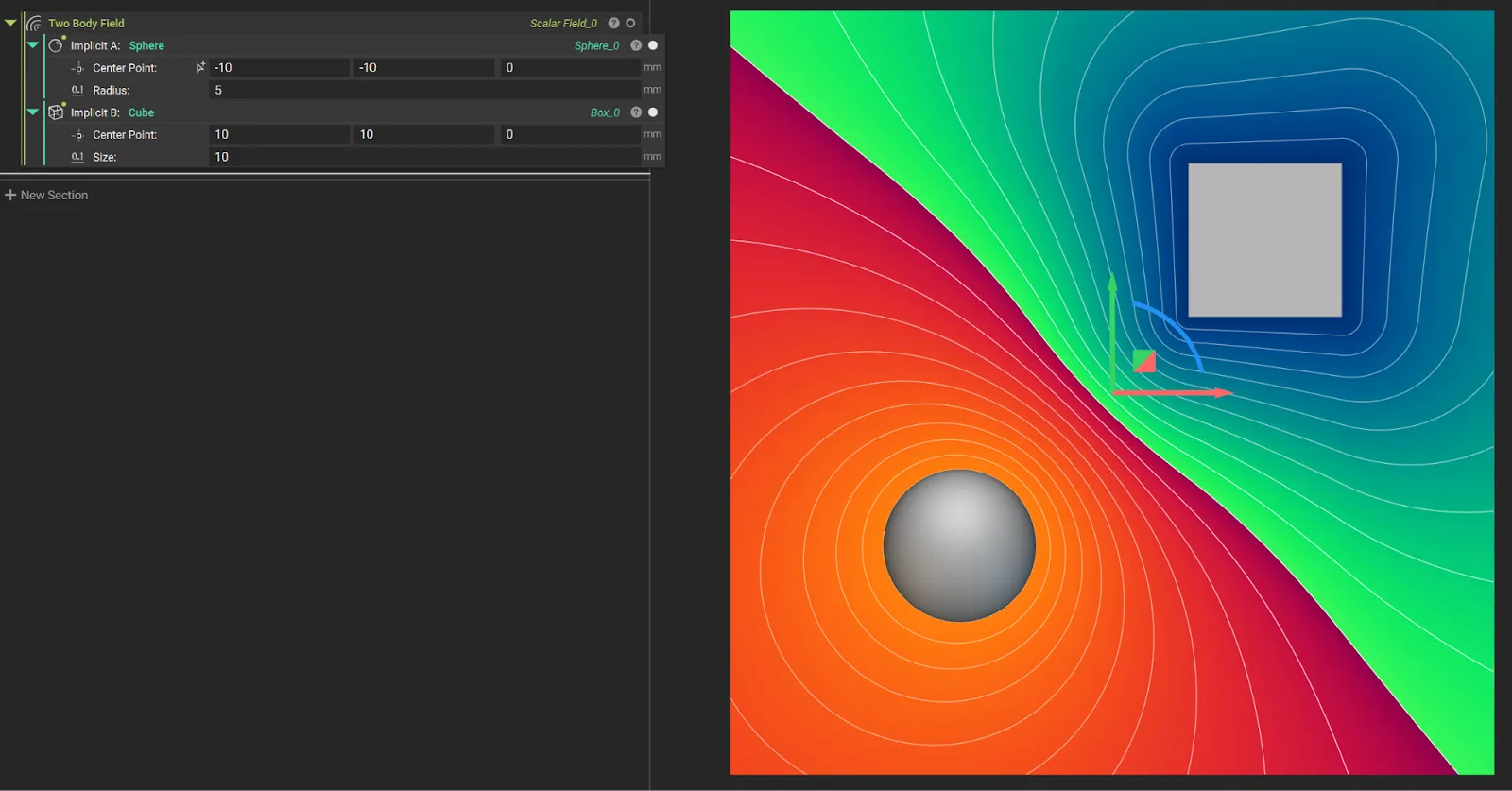Select the gray cube in the viewport
The height and width of the screenshot is (791, 1512).
coord(1264,240)
